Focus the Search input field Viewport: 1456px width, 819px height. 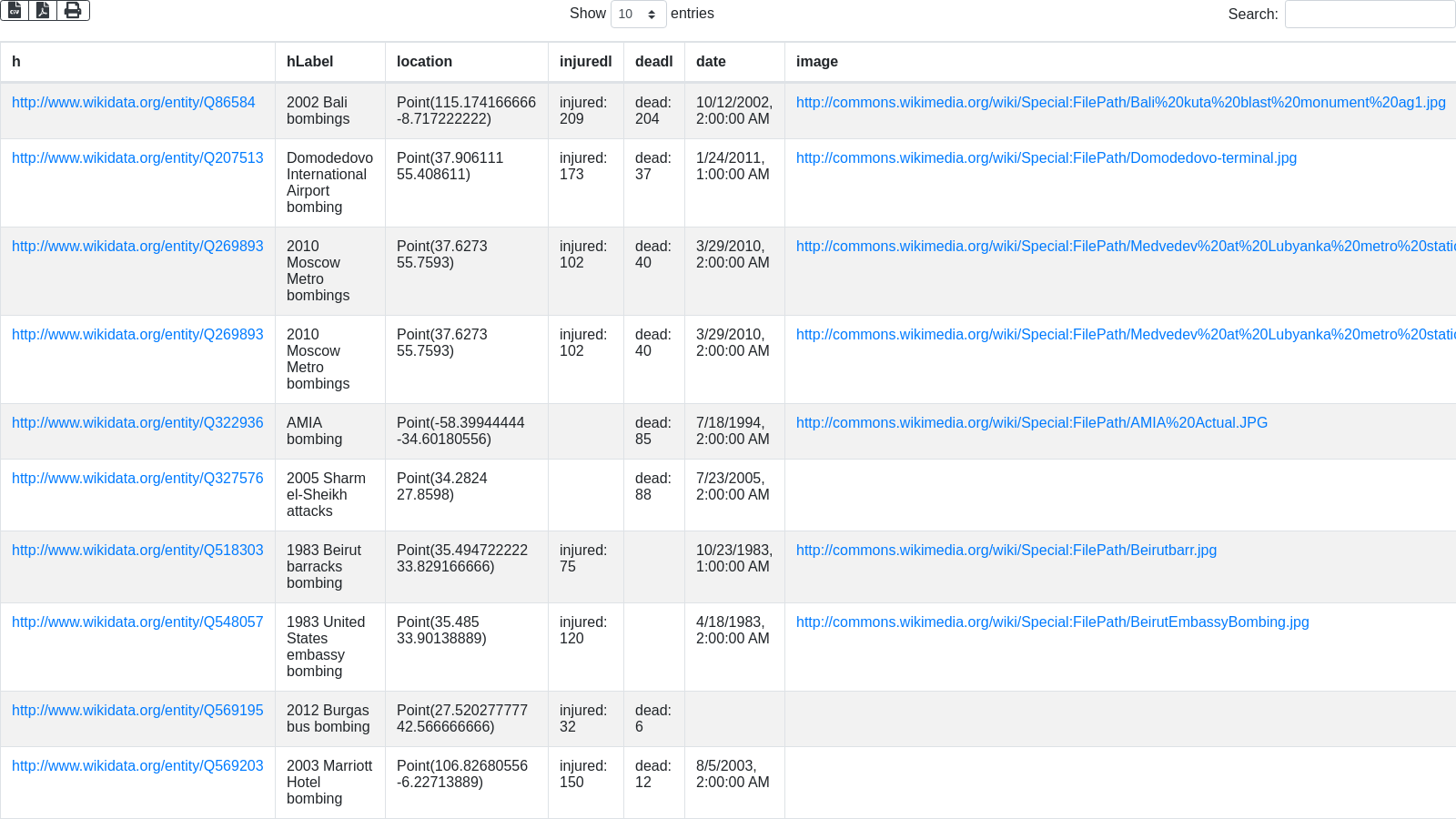(x=1369, y=14)
